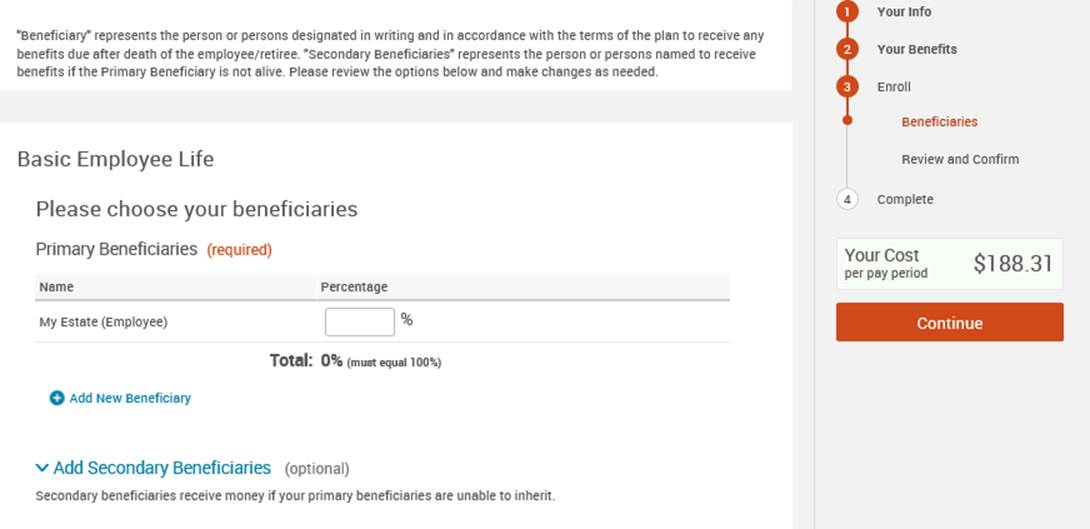1090x529 pixels.
Task: Click the step 1 circle icon
Action: click(848, 12)
